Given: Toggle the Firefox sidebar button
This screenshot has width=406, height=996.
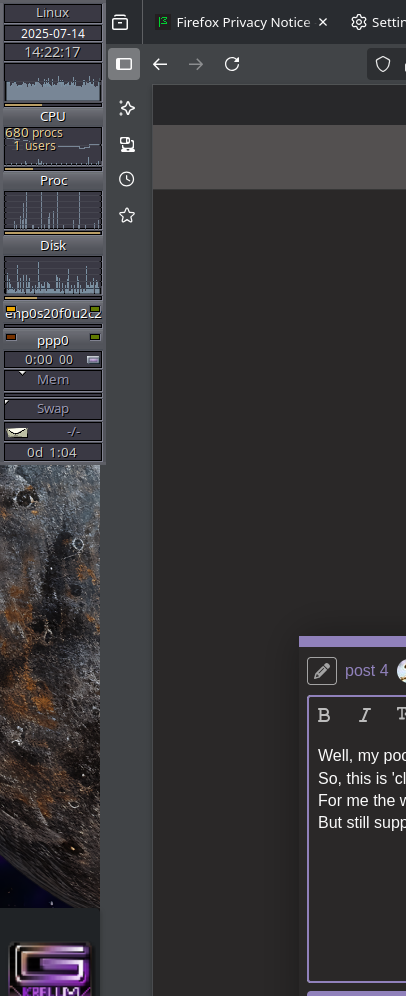Looking at the screenshot, I should 124,64.
